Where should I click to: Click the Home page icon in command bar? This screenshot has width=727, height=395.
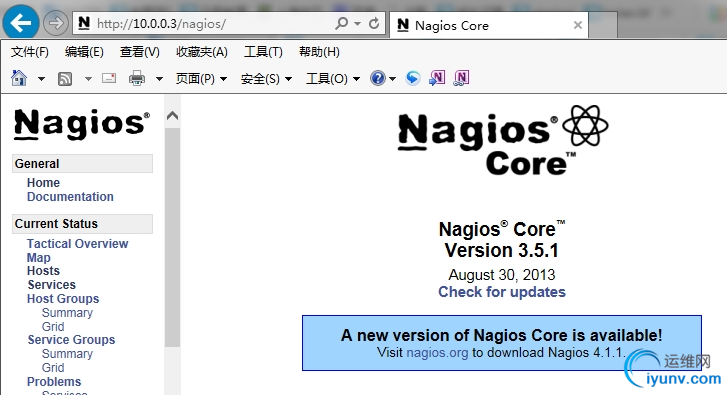[19, 78]
